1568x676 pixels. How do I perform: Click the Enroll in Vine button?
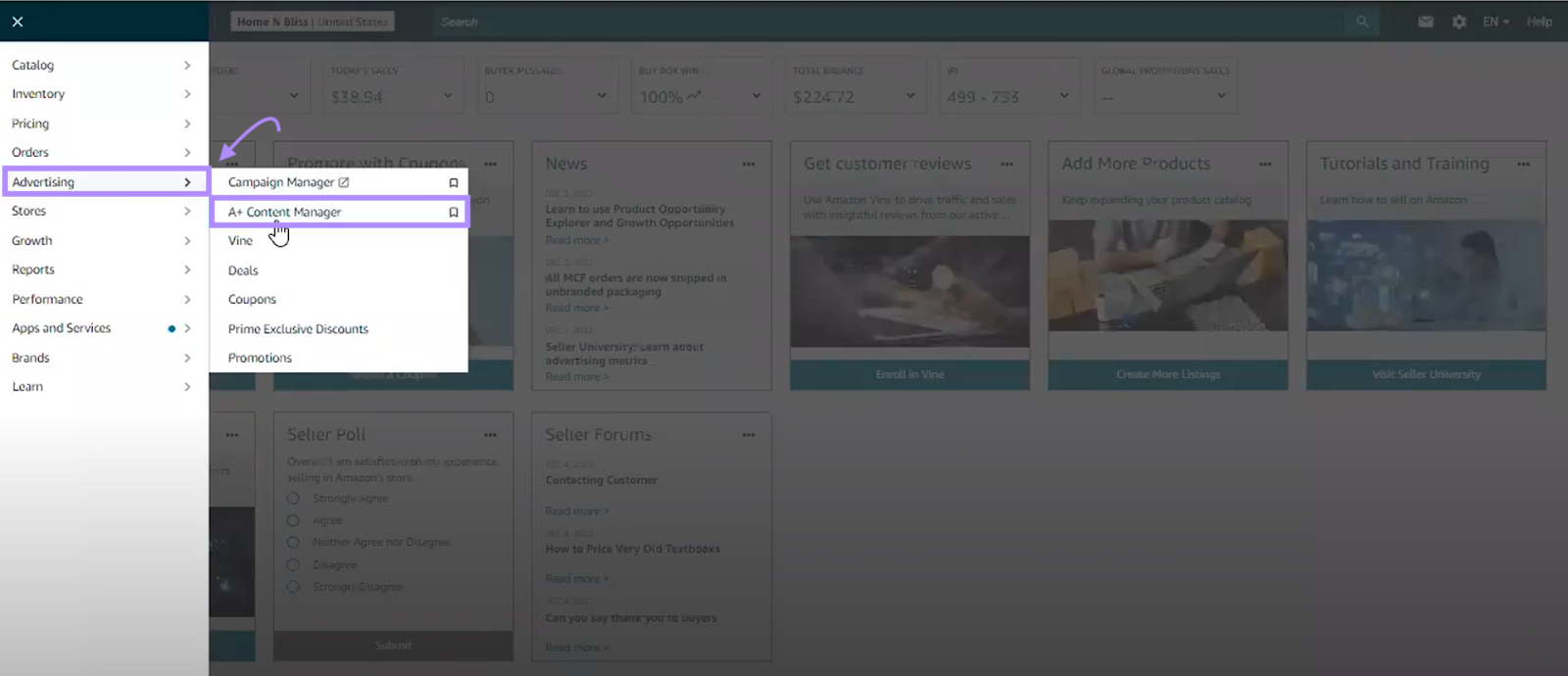pyautogui.click(x=909, y=374)
